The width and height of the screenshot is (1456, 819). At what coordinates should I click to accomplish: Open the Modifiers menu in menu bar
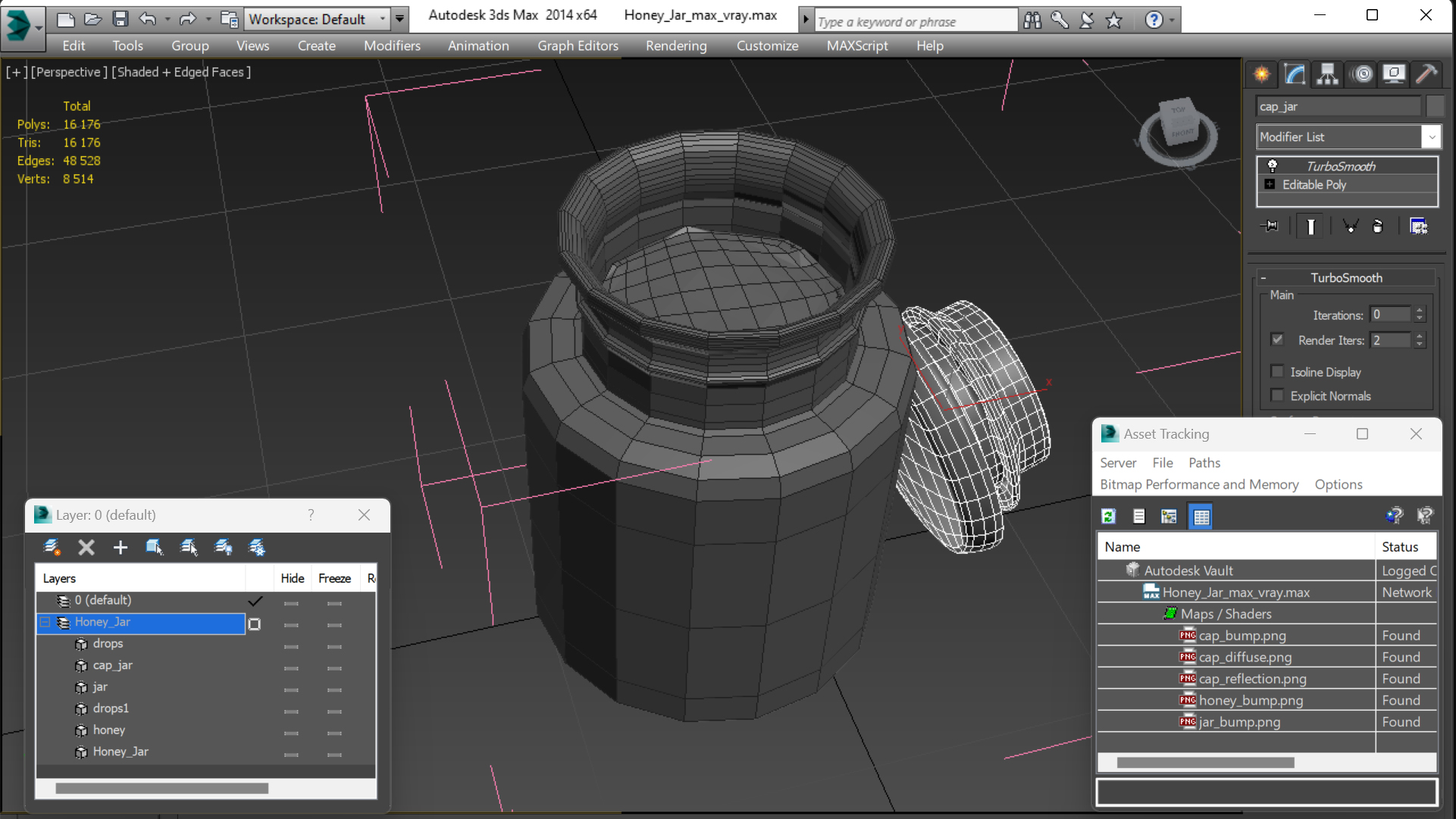(392, 45)
